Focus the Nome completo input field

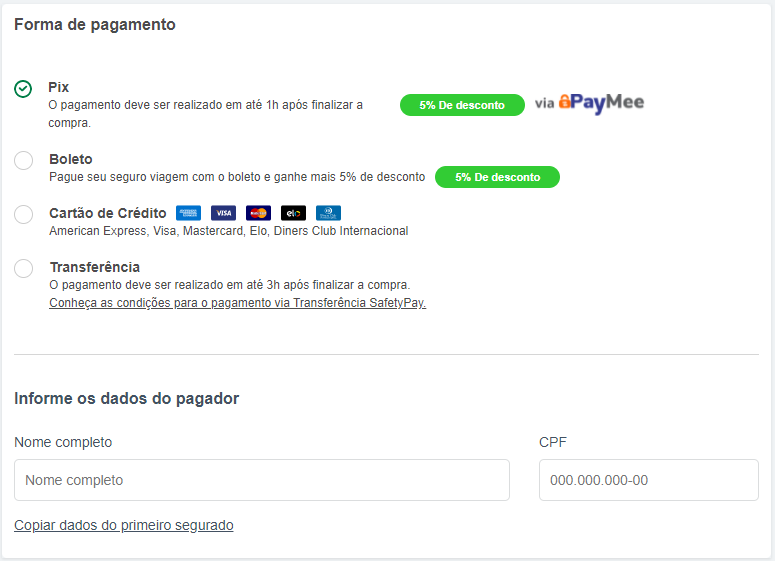pos(261,480)
